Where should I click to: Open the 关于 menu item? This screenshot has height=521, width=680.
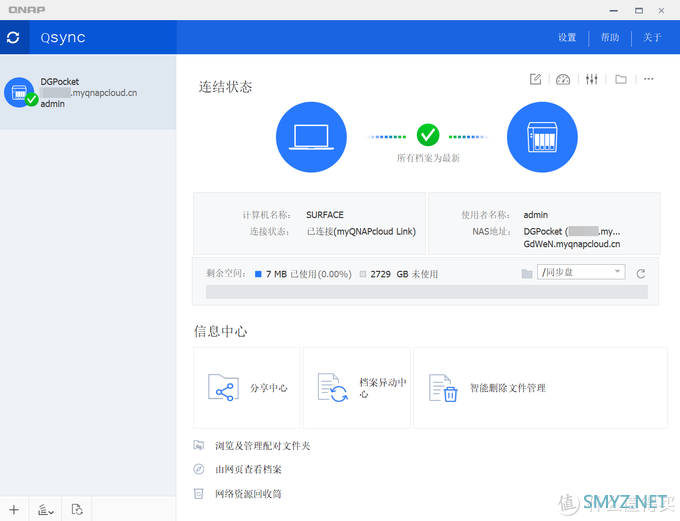(653, 38)
